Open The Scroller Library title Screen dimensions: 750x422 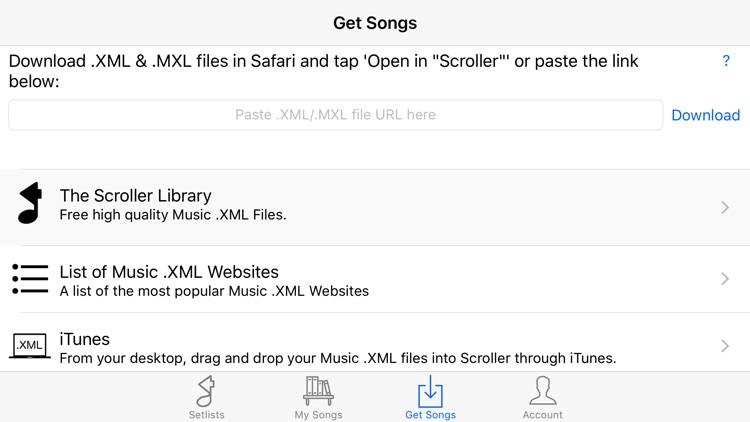pos(135,196)
